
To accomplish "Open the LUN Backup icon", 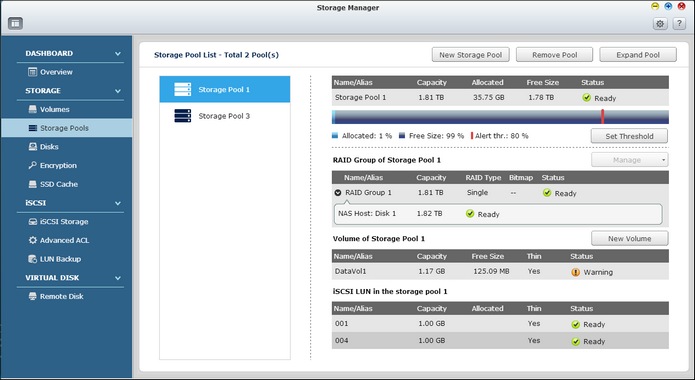I will tap(32, 259).
